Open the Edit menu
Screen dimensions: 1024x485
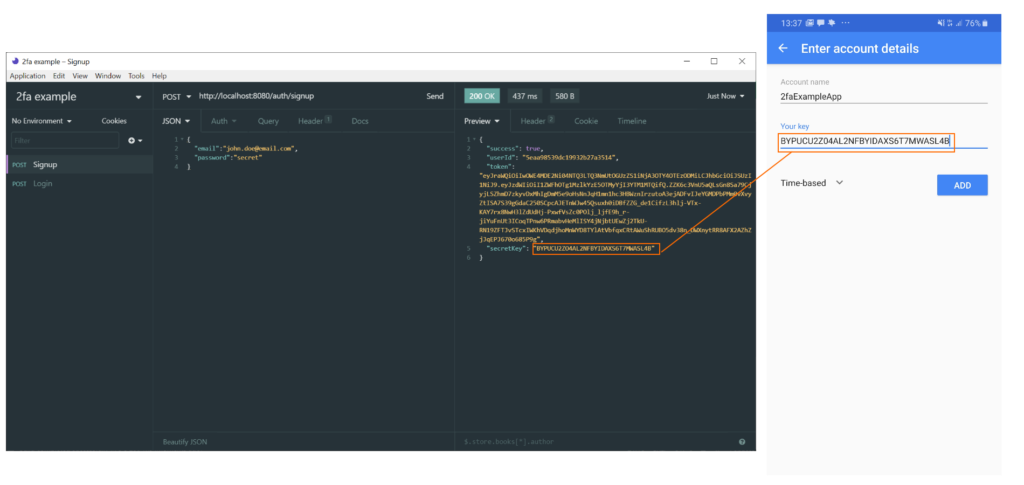pyautogui.click(x=59, y=76)
